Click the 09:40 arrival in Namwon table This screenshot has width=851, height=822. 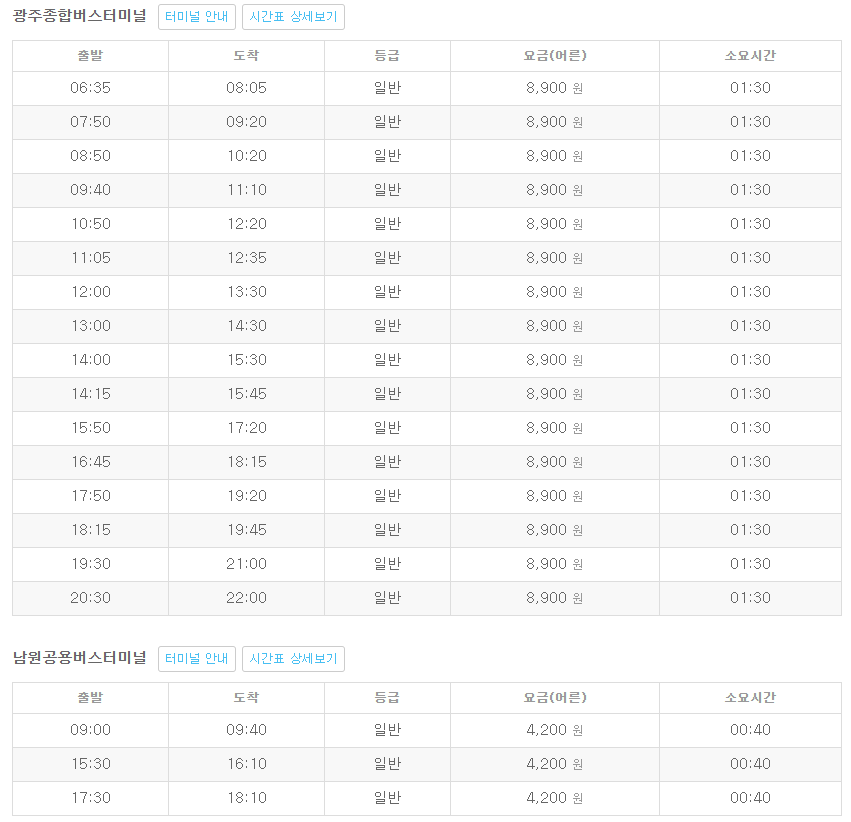pos(246,730)
